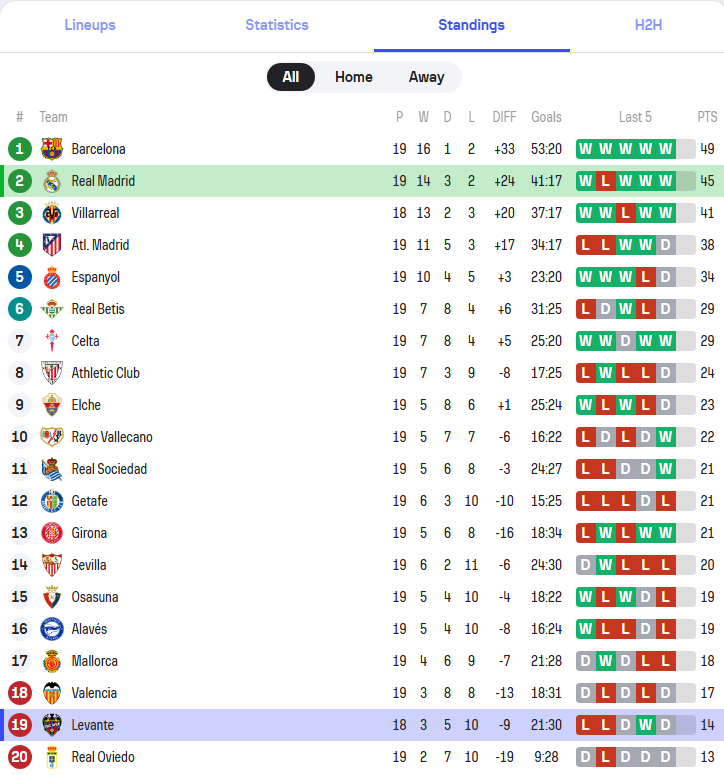Screen dimensions: 724x775
Task: Select the All standings filter
Action: pyautogui.click(x=290, y=77)
